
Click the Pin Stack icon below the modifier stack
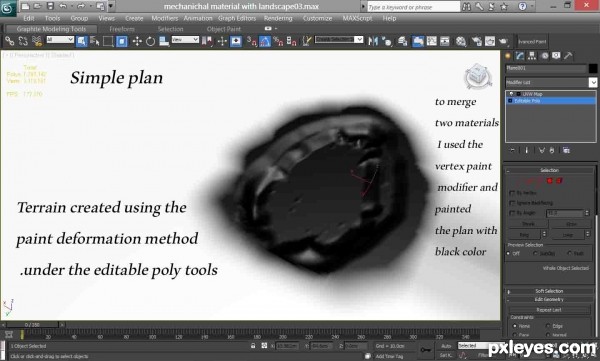512,150
